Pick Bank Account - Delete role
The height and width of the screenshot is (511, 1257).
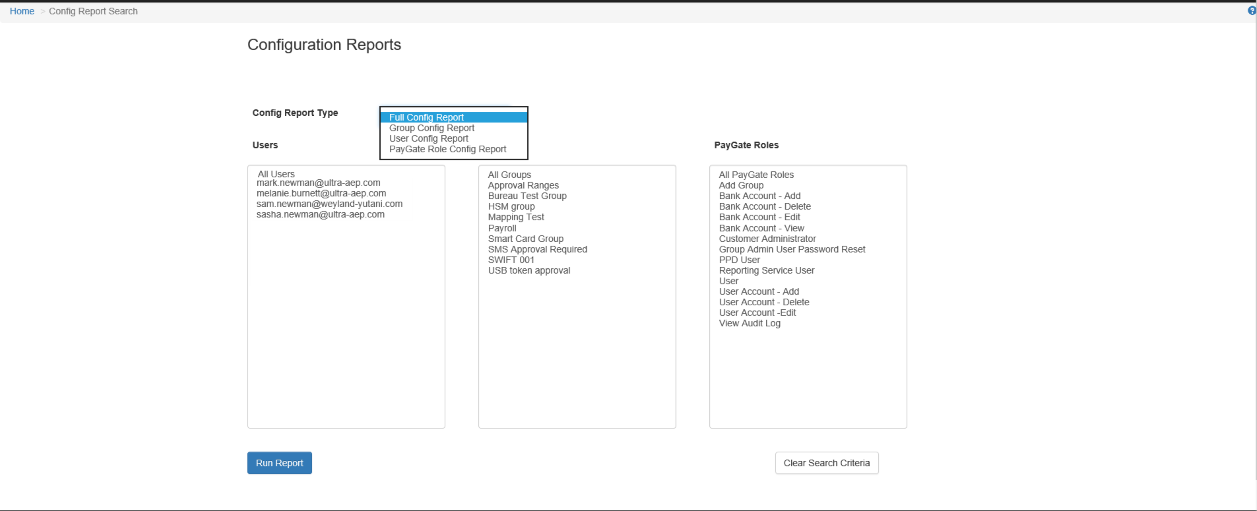tap(765, 207)
